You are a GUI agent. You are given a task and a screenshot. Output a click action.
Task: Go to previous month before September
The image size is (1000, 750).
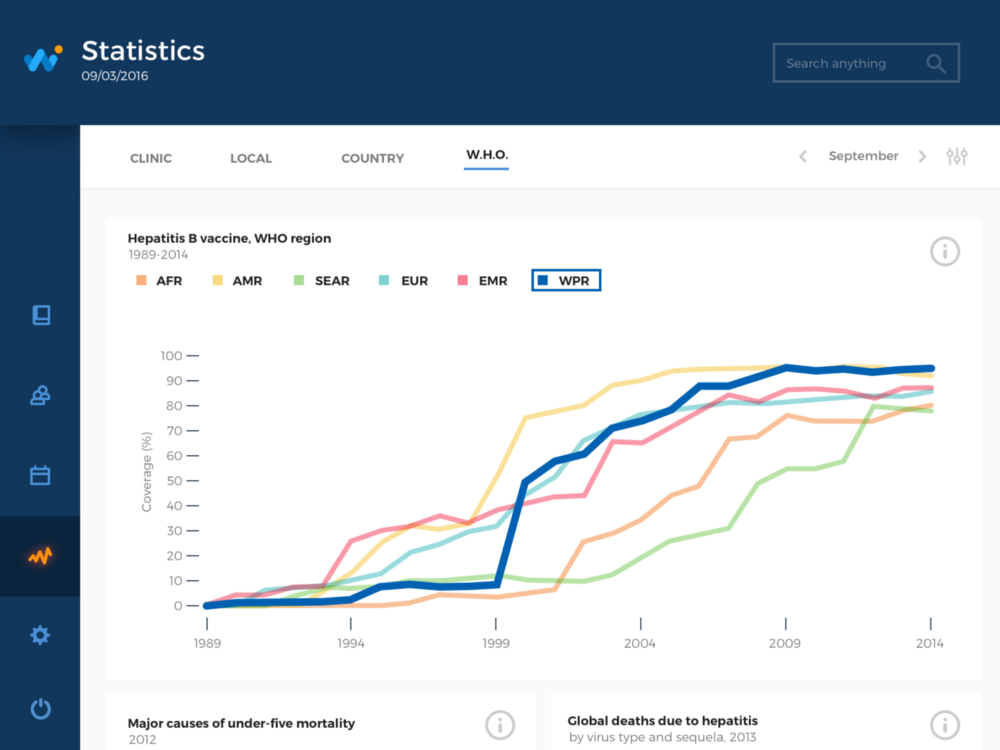tap(803, 156)
